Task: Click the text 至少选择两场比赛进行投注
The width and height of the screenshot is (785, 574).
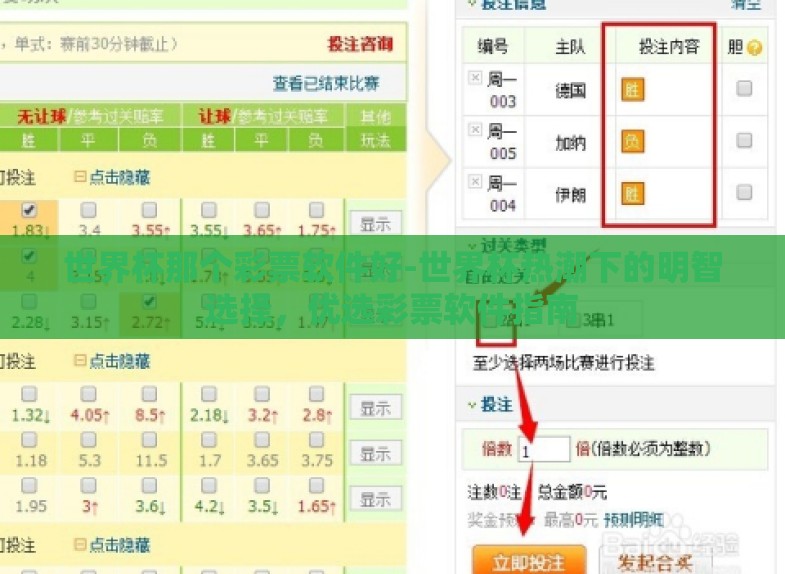Action: coord(564,363)
